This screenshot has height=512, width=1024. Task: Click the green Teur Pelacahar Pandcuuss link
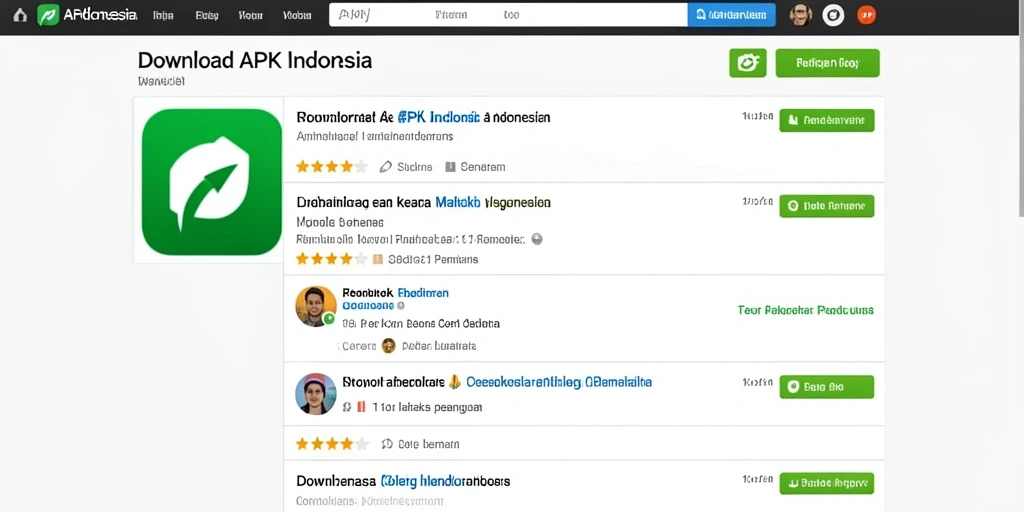click(805, 310)
